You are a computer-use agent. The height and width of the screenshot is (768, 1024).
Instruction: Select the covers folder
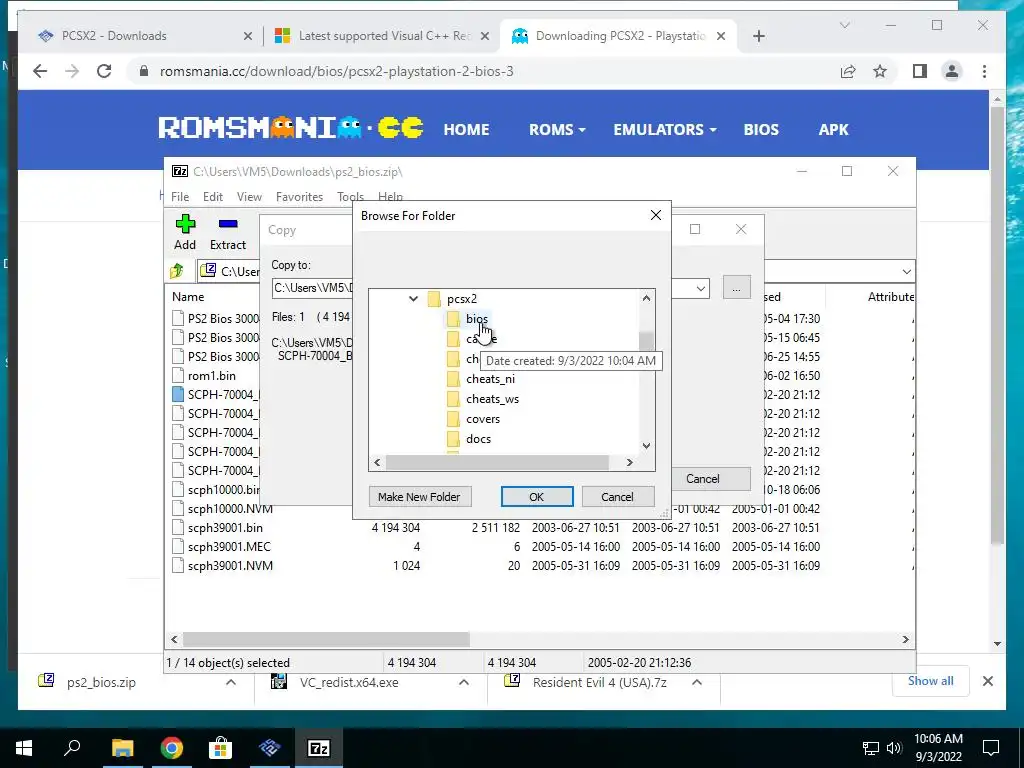pyautogui.click(x=483, y=419)
